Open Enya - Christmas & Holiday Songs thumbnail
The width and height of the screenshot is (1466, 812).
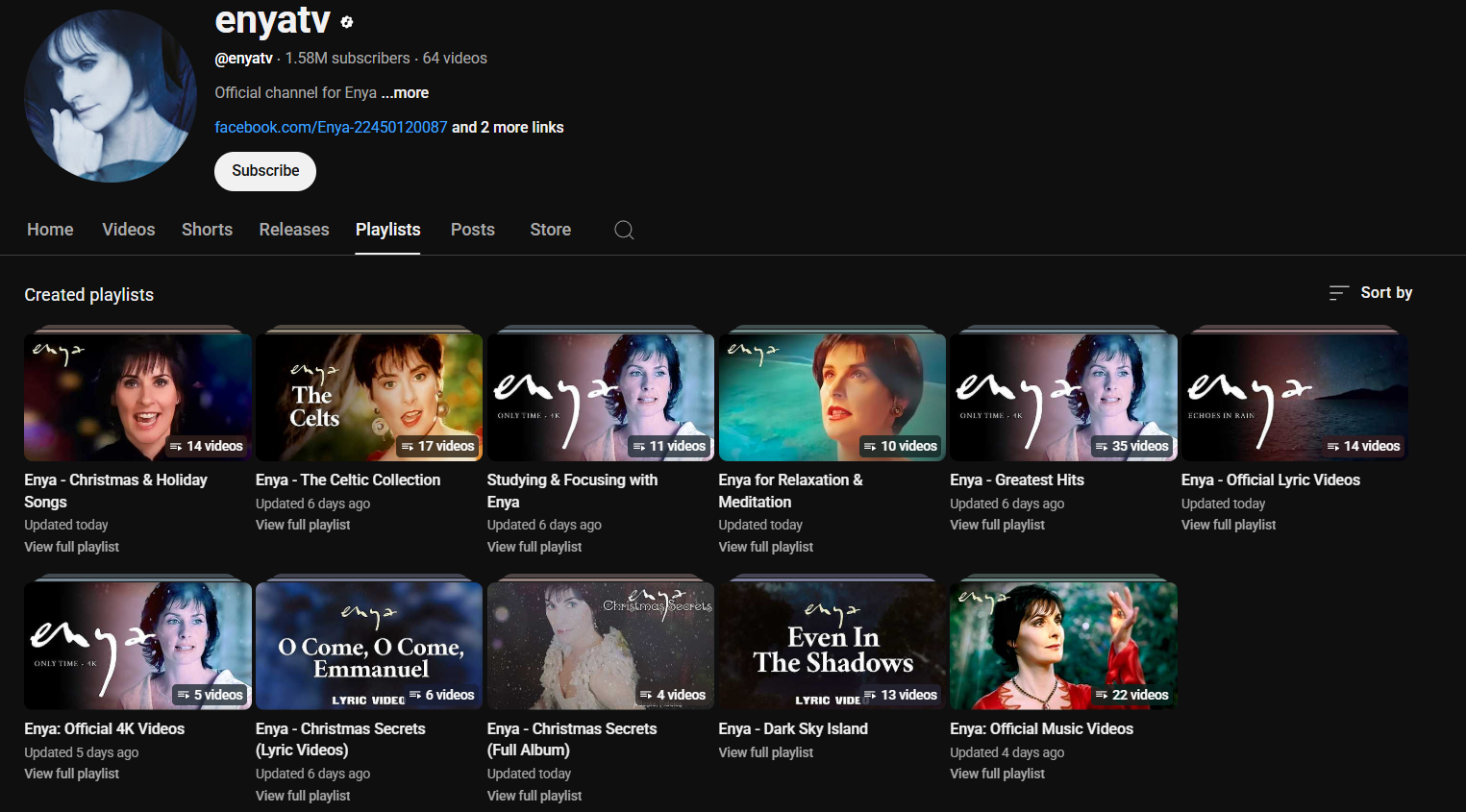pos(137,397)
